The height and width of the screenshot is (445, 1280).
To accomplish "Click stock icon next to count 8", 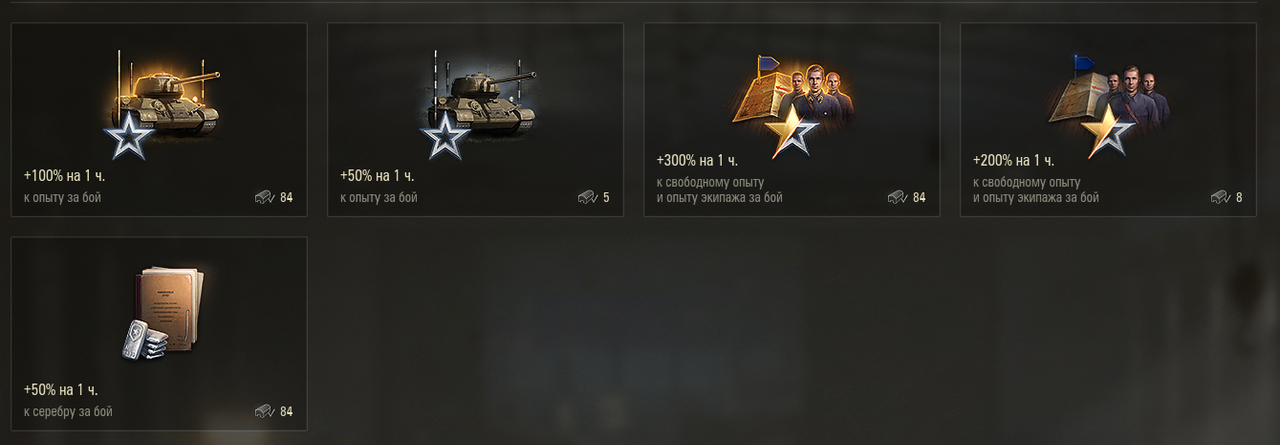I will 1221,197.
